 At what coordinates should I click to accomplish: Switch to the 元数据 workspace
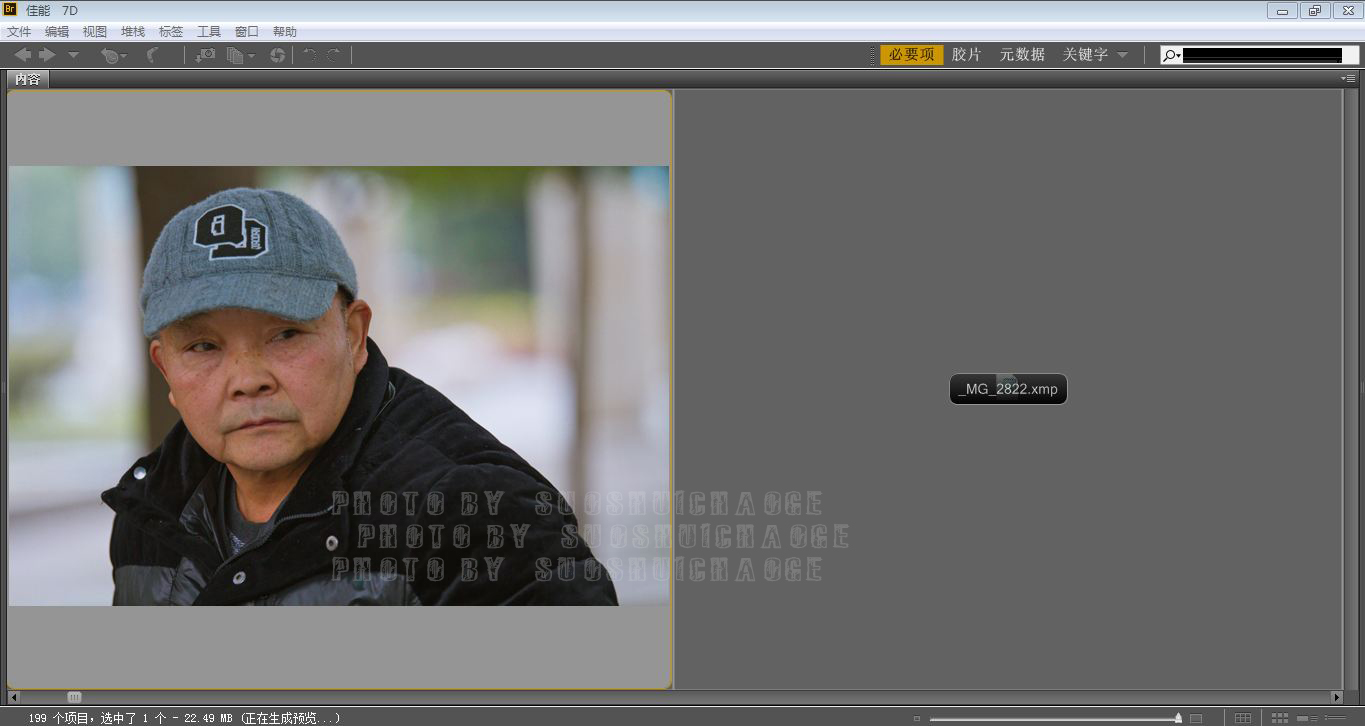click(x=1021, y=55)
